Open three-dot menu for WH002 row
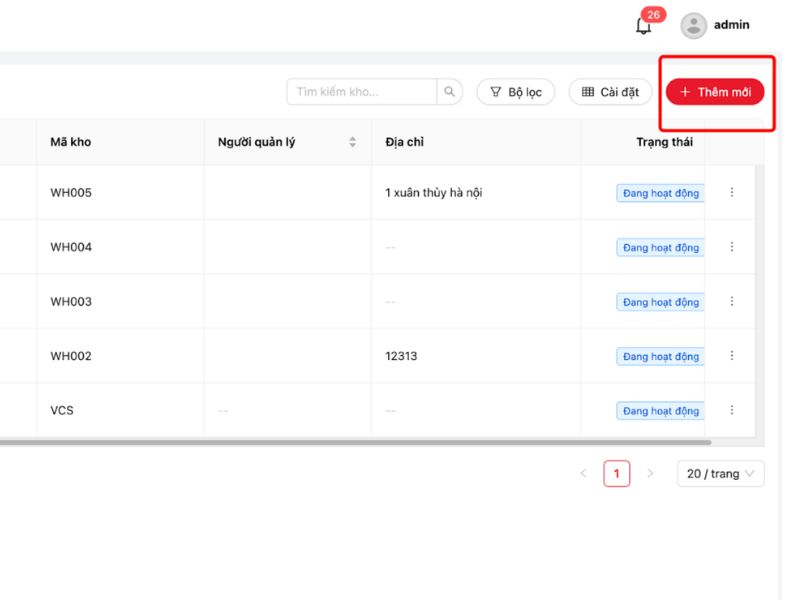800x600 pixels. [732, 356]
